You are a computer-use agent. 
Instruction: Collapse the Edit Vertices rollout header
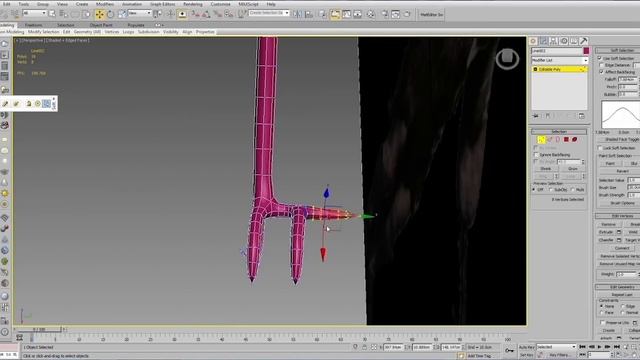(618, 216)
